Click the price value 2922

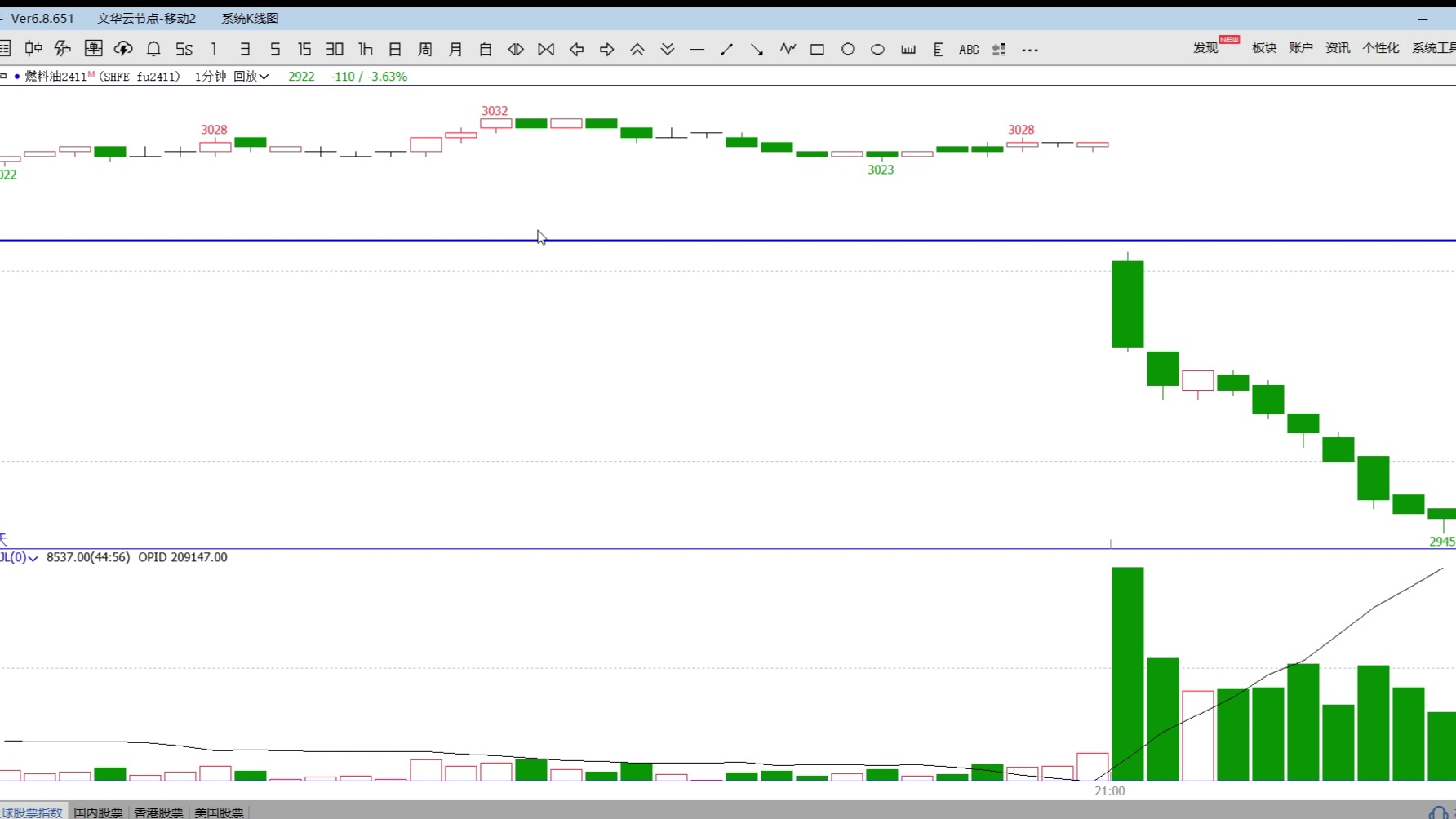[301, 76]
